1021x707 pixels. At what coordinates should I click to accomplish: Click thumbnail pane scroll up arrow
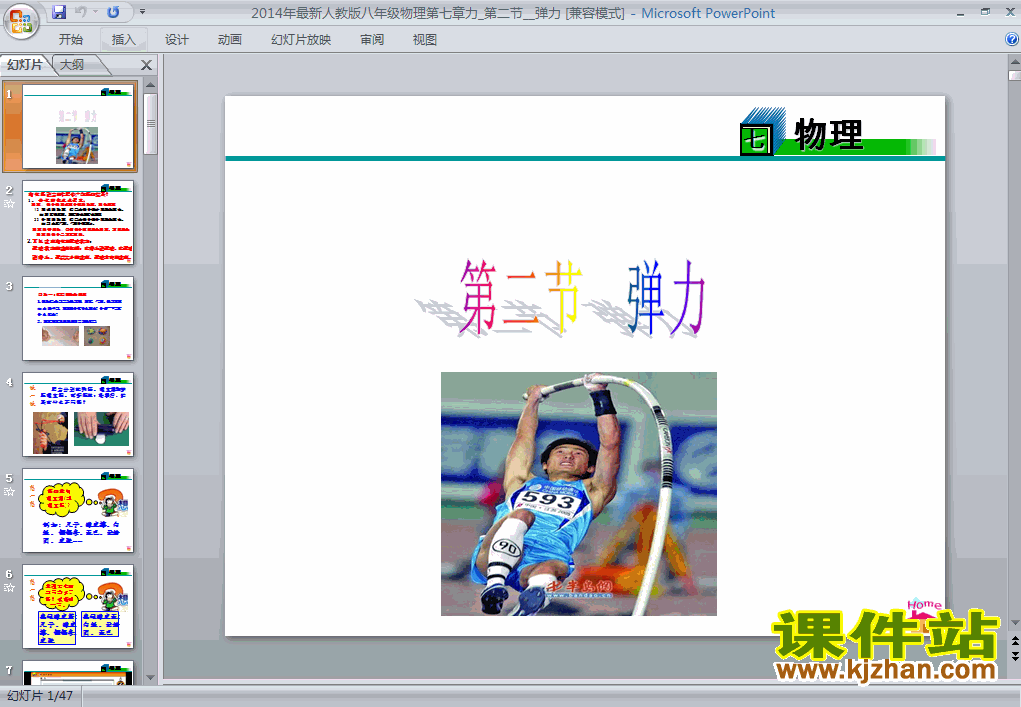[x=150, y=85]
